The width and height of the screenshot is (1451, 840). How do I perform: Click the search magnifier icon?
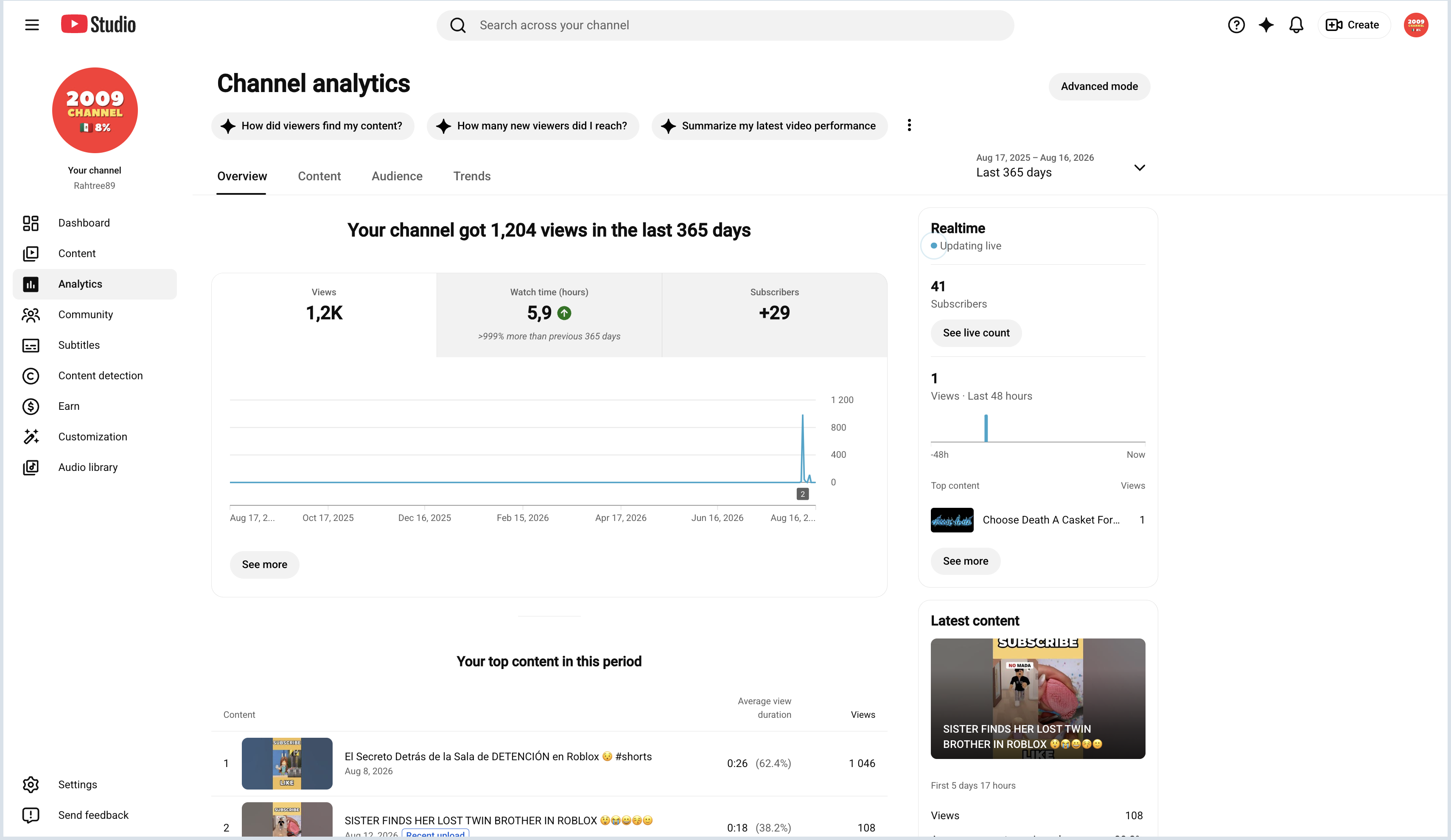coord(458,25)
